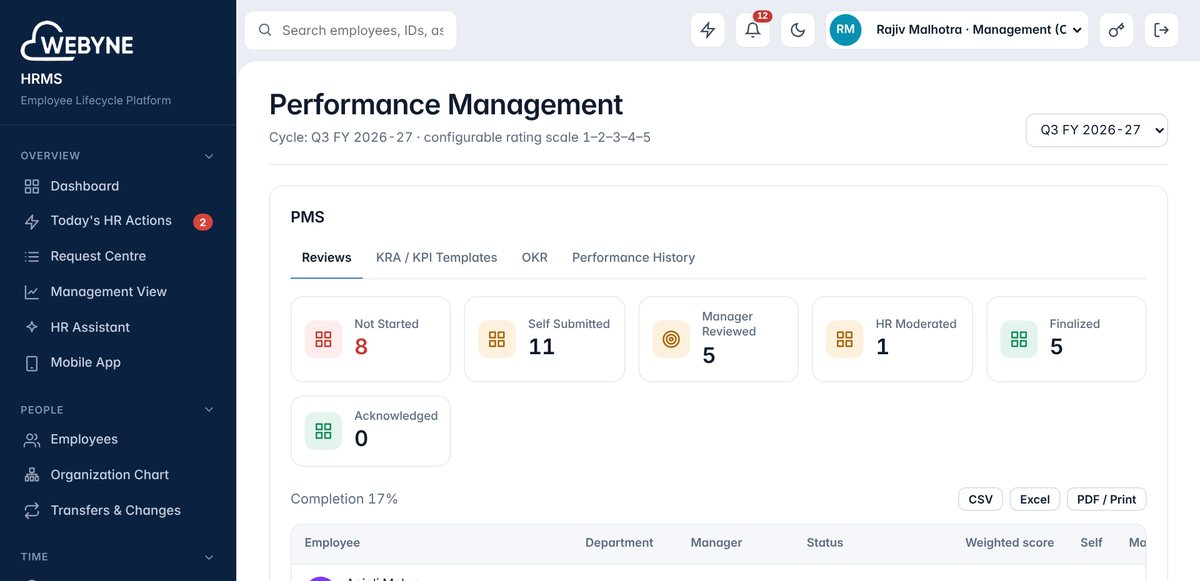Click the HR Moderated count 1

tap(882, 347)
